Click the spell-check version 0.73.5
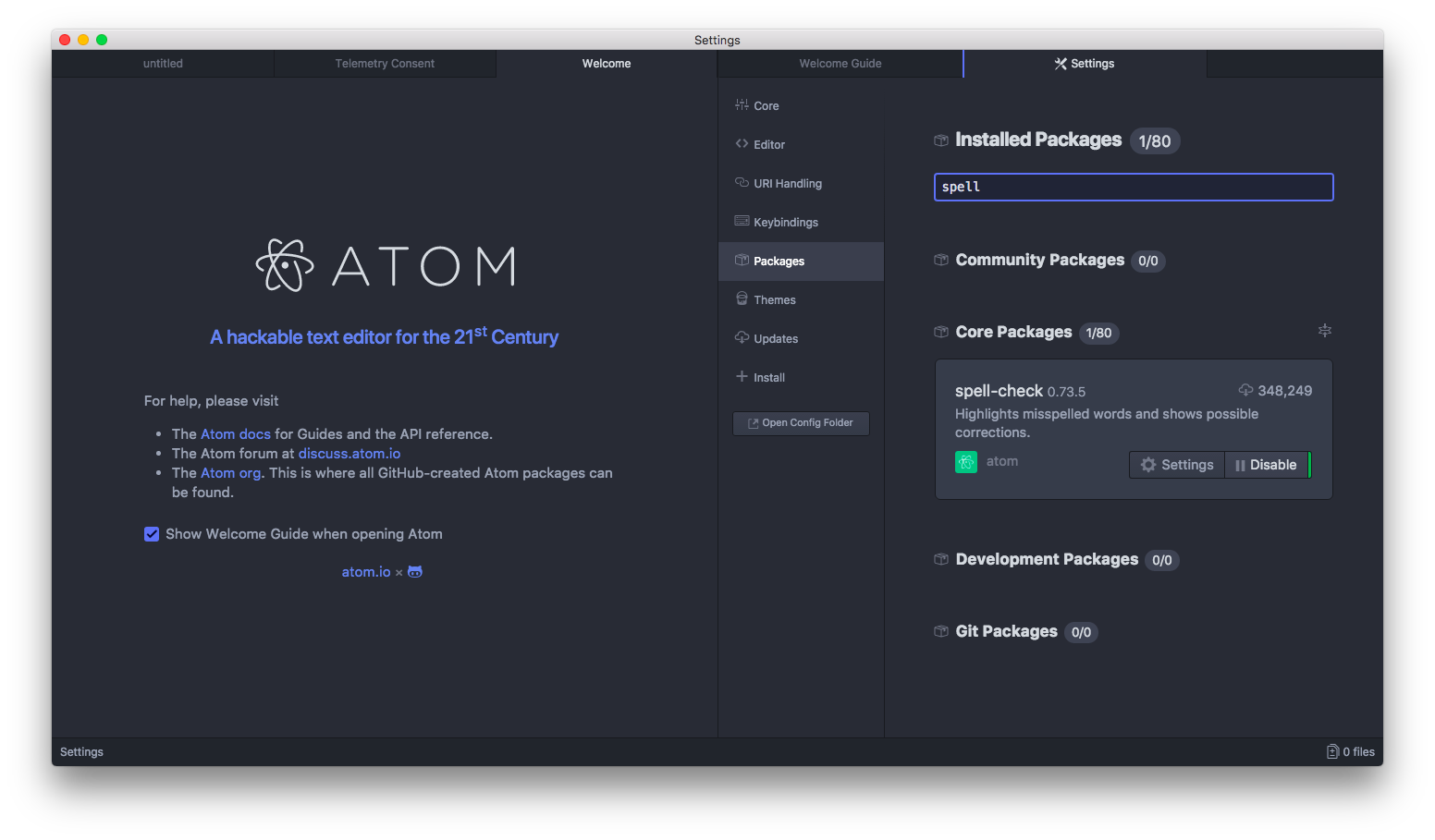The width and height of the screenshot is (1435, 840). point(1067,392)
